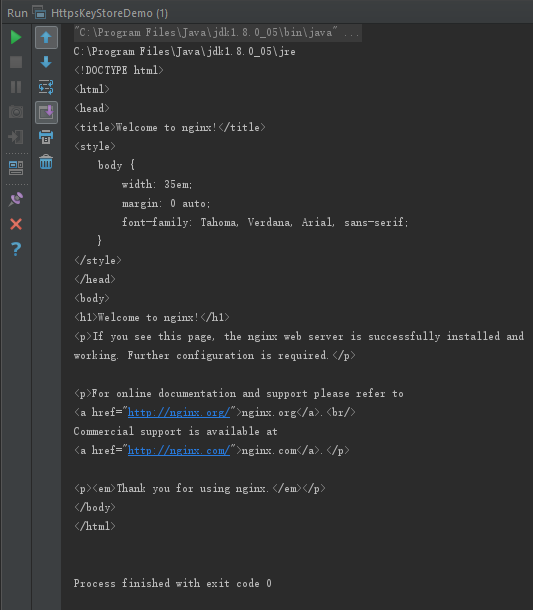
Task: Open the http://nginx.com/ link
Action: 179,450
